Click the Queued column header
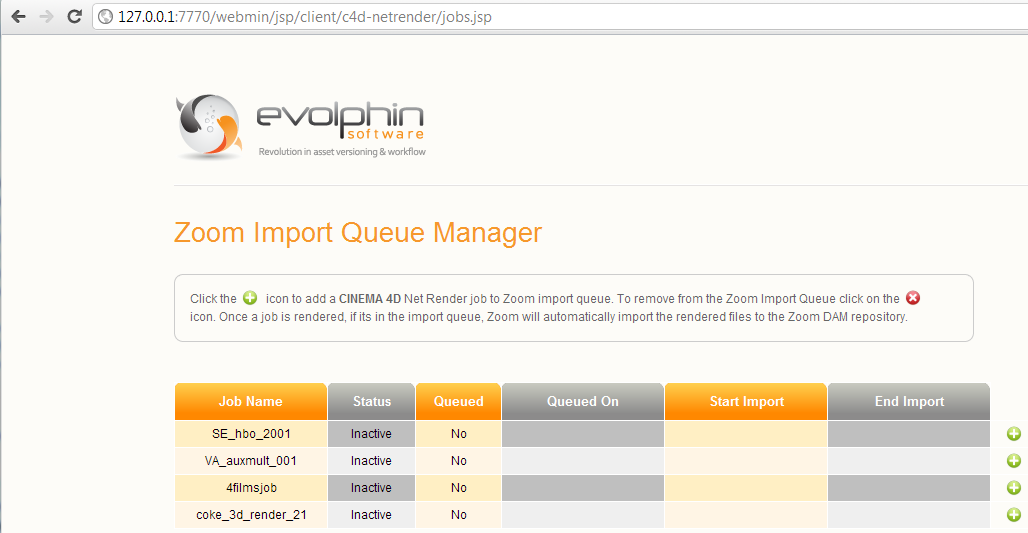Screen dimensions: 1028x533 coord(458,401)
